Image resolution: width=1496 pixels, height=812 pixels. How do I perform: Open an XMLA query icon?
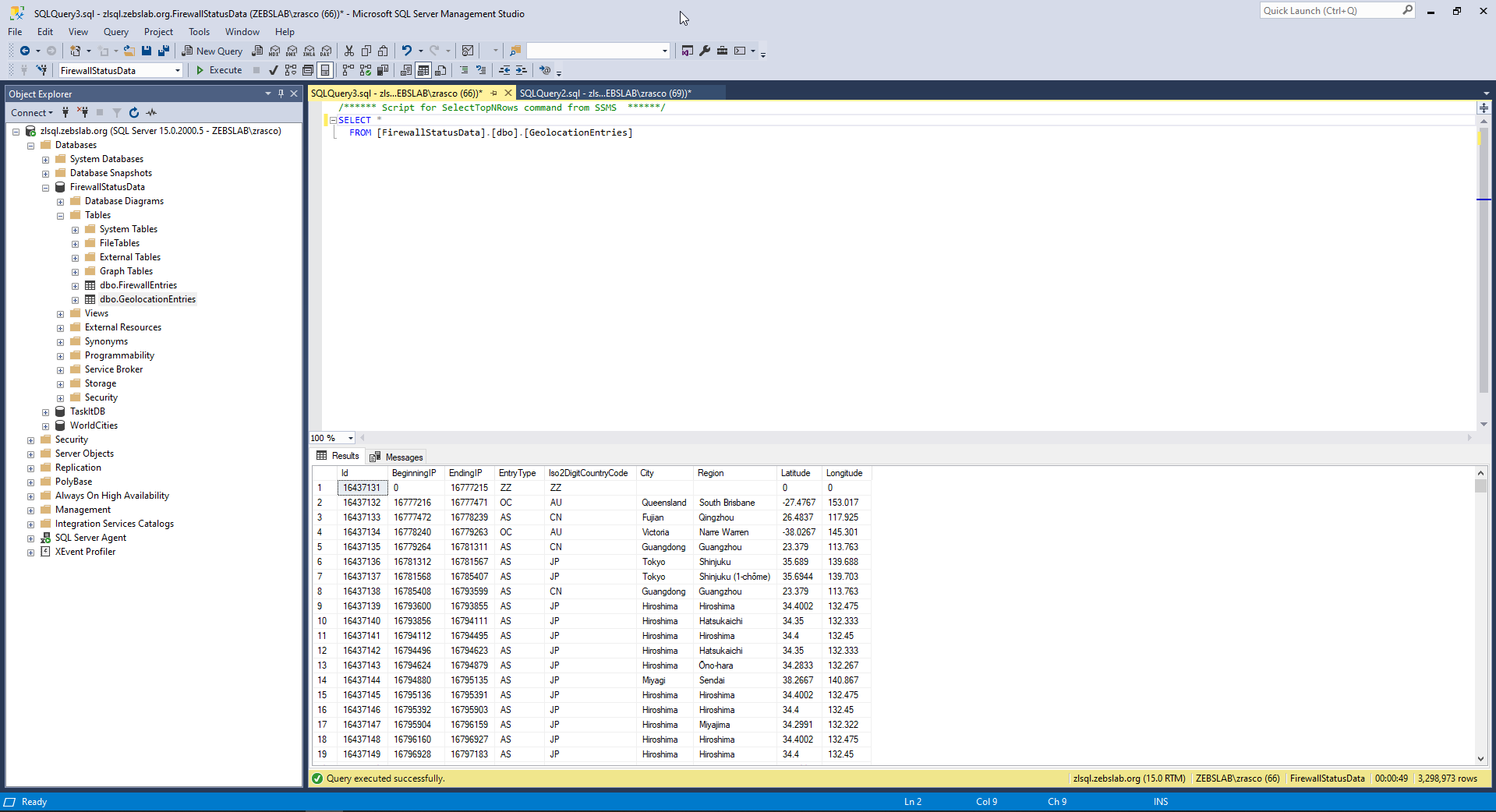click(x=309, y=51)
